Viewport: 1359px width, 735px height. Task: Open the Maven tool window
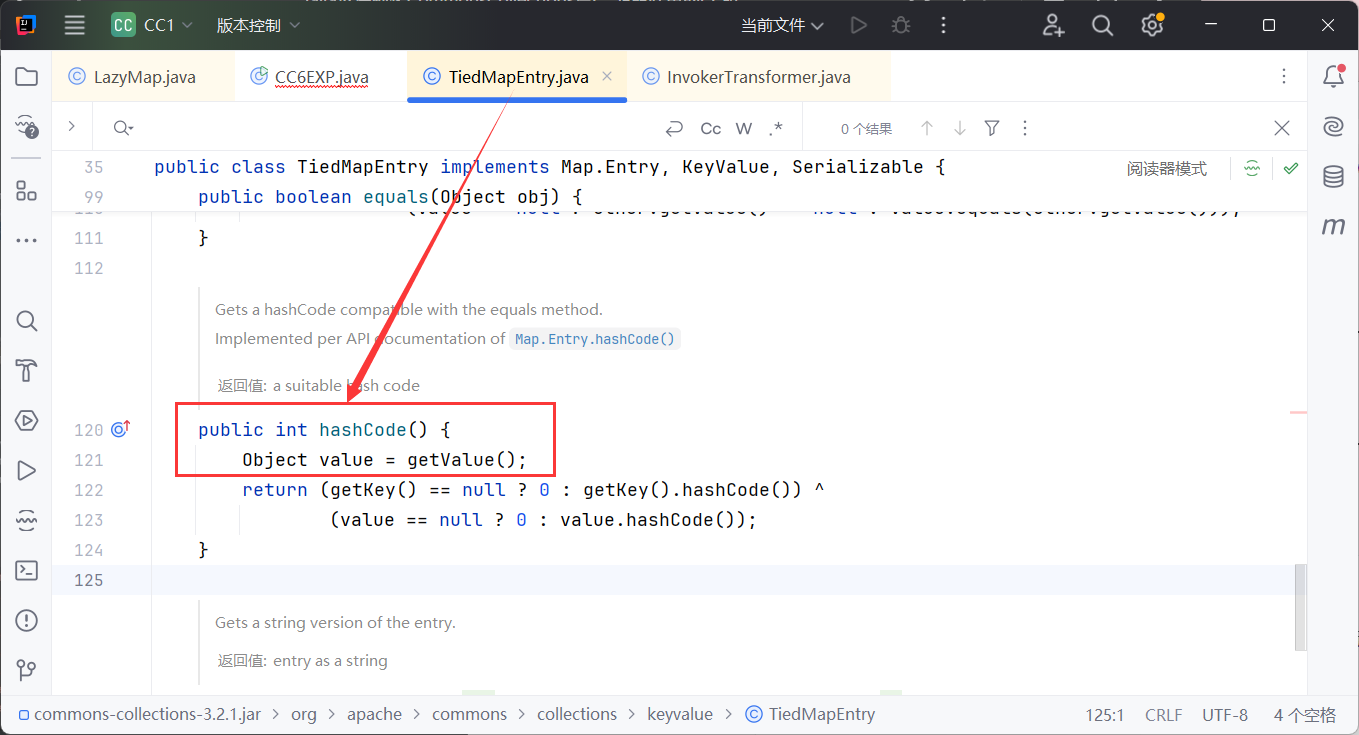1333,227
